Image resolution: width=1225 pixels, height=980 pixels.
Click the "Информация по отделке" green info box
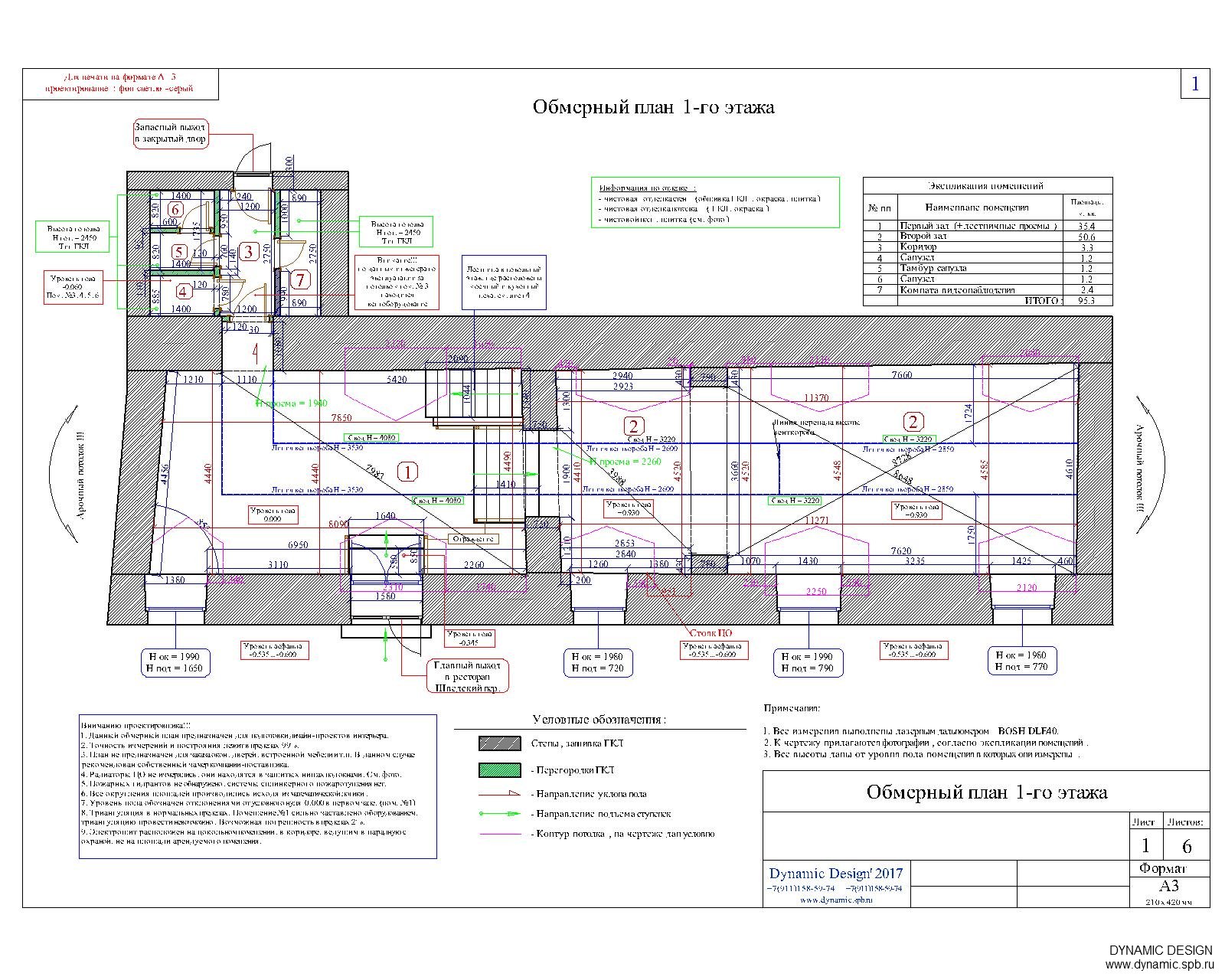coord(715,202)
